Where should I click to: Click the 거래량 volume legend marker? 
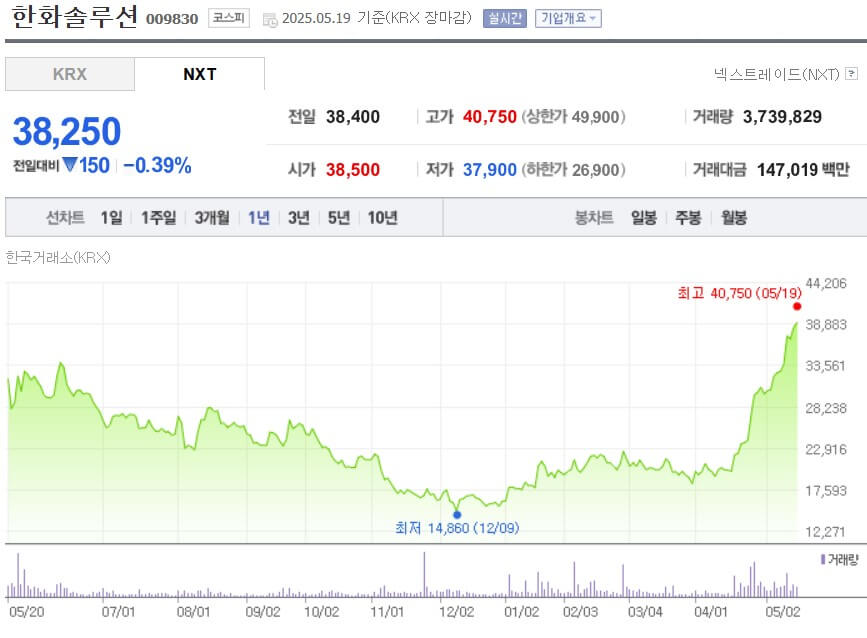(823, 559)
